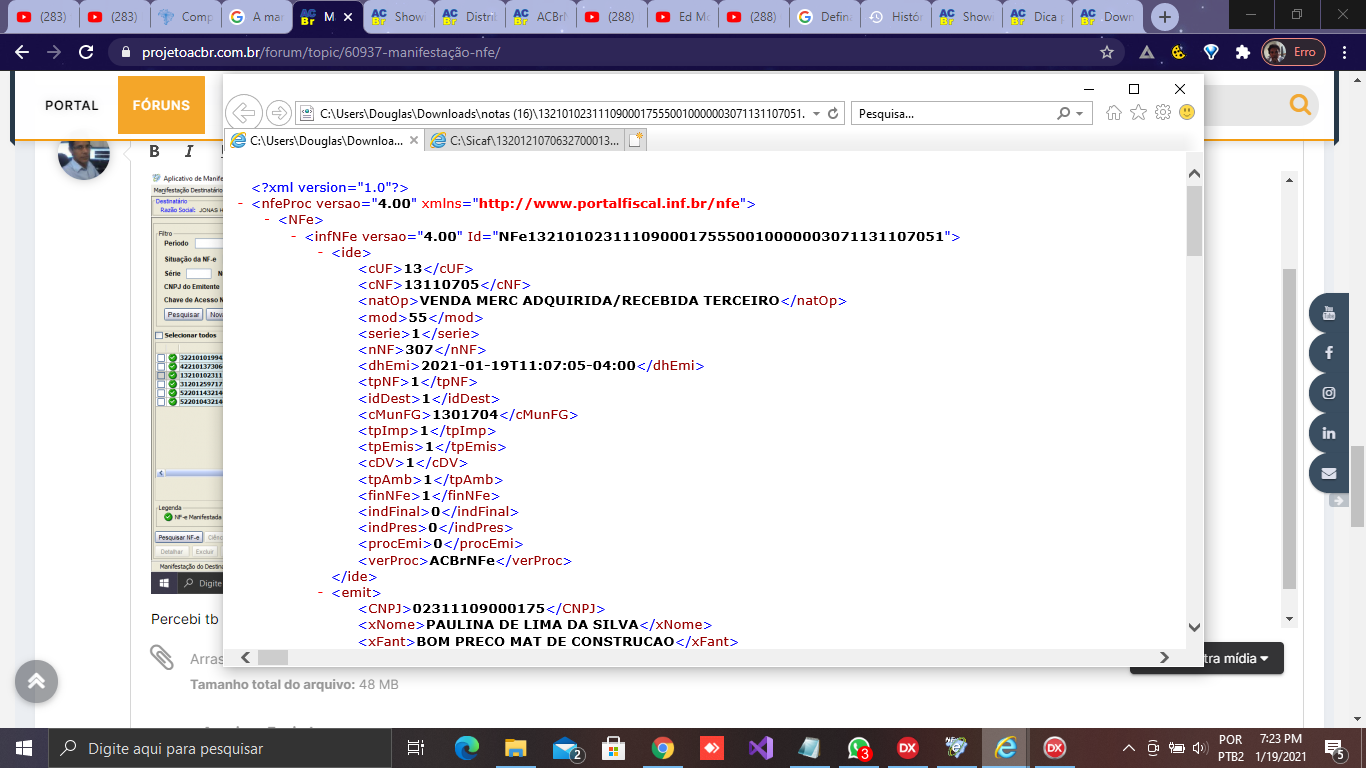Viewport: 1366px width, 768px height.
Task: Open the Facebook social sidebar icon
Action: pos(1329,353)
